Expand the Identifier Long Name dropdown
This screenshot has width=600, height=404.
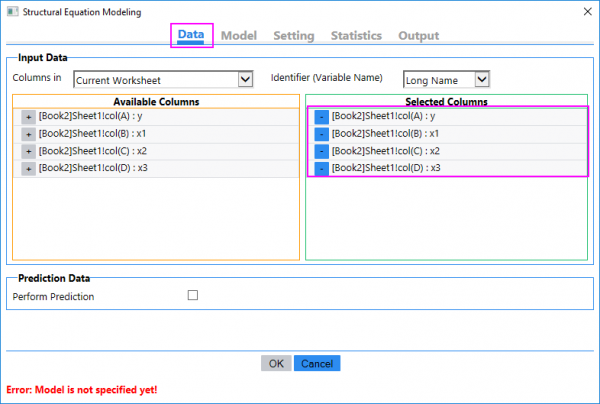482,79
